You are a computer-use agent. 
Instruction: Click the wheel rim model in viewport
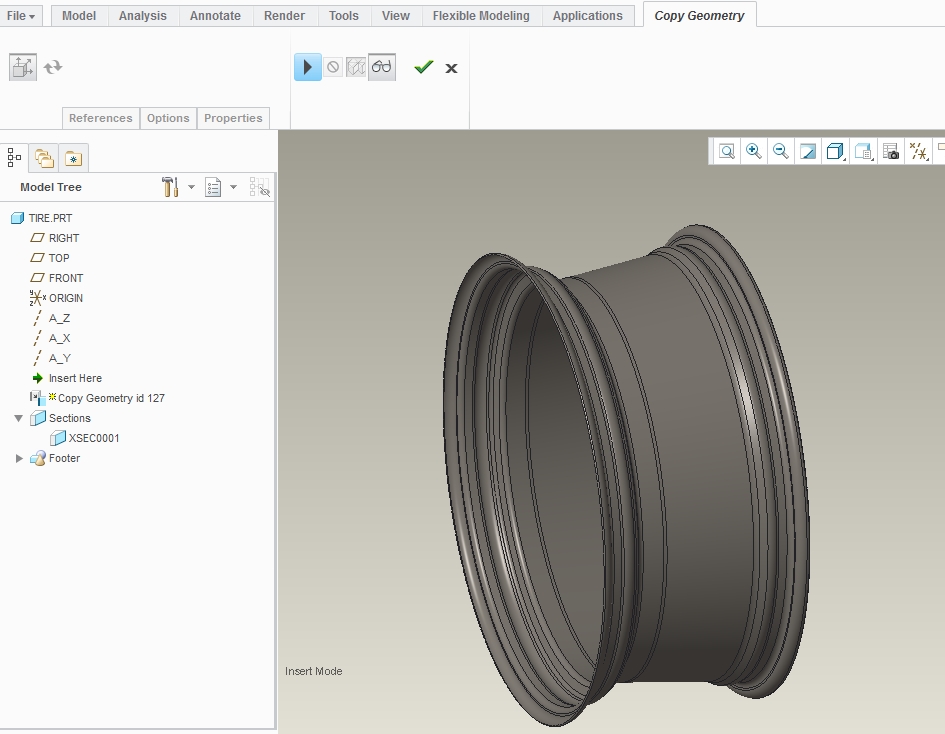click(x=627, y=475)
